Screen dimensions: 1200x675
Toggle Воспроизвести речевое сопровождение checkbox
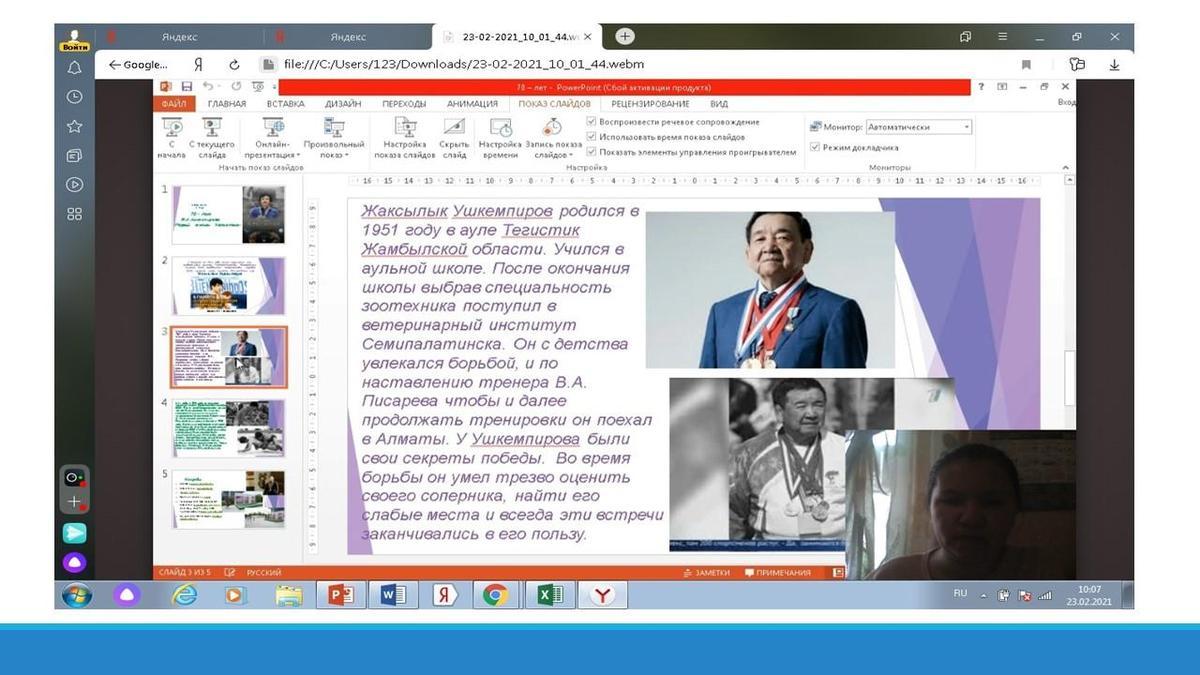592,122
